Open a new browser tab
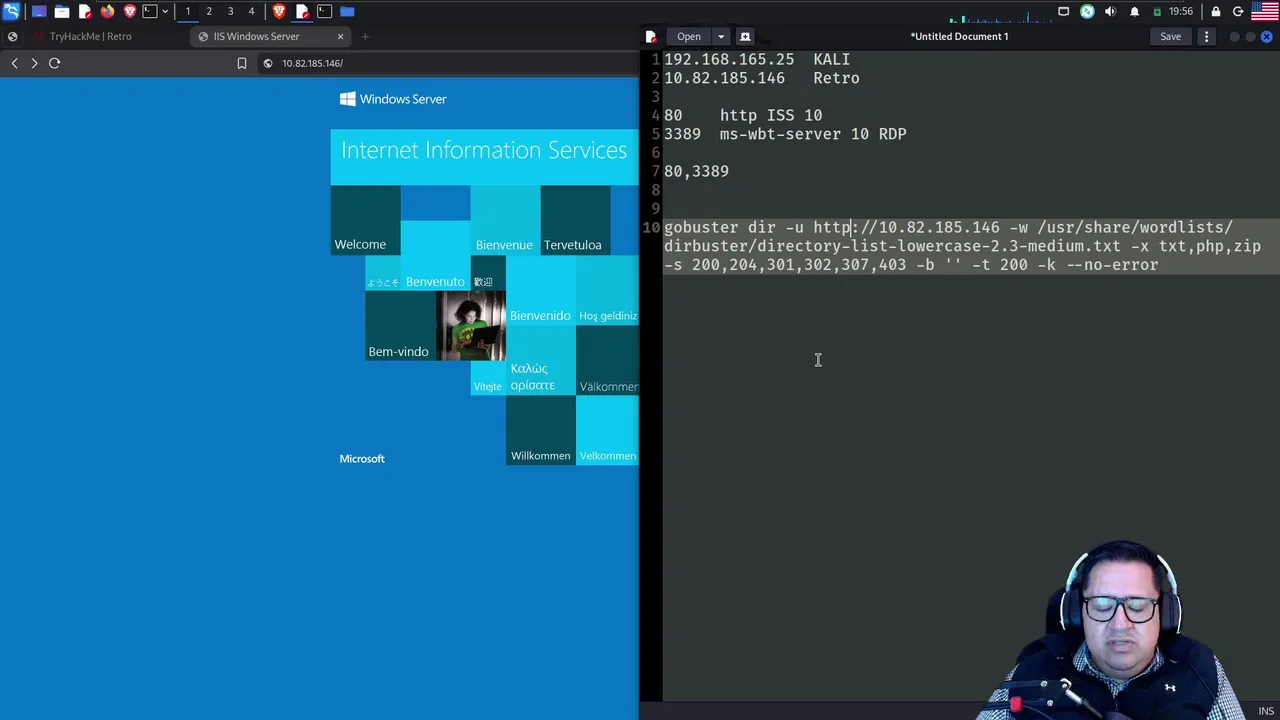This screenshot has height=720, width=1280. tap(365, 36)
